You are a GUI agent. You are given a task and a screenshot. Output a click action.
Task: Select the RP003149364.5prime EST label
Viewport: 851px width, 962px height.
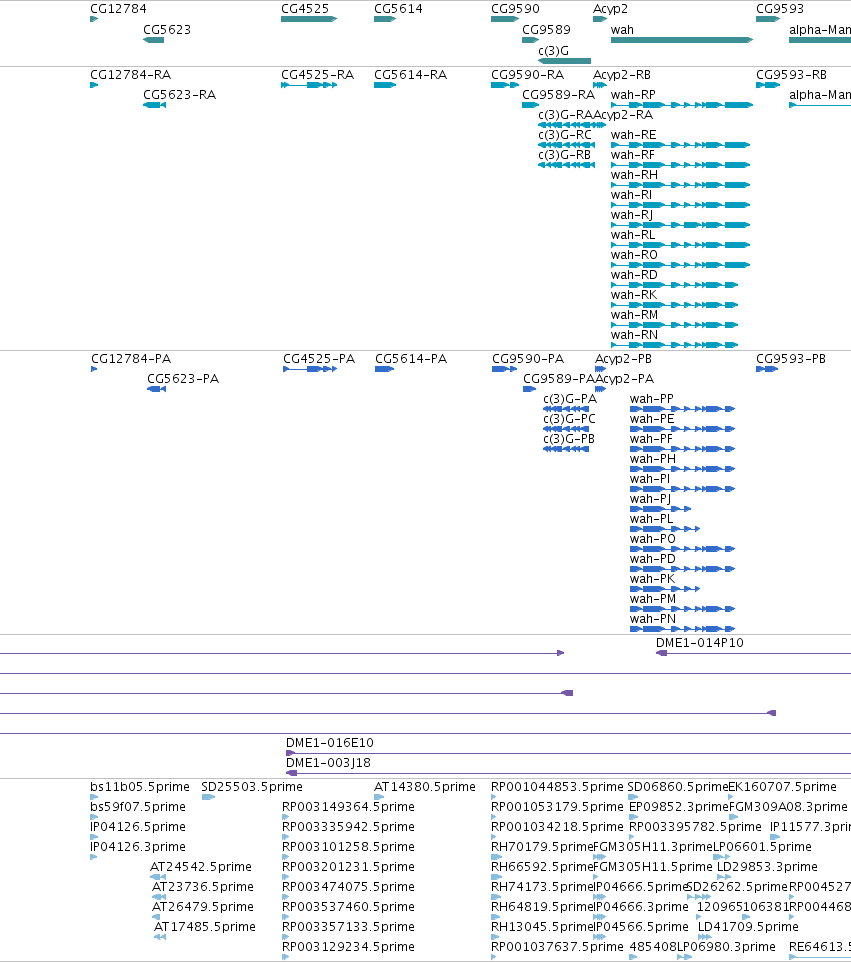[348, 806]
